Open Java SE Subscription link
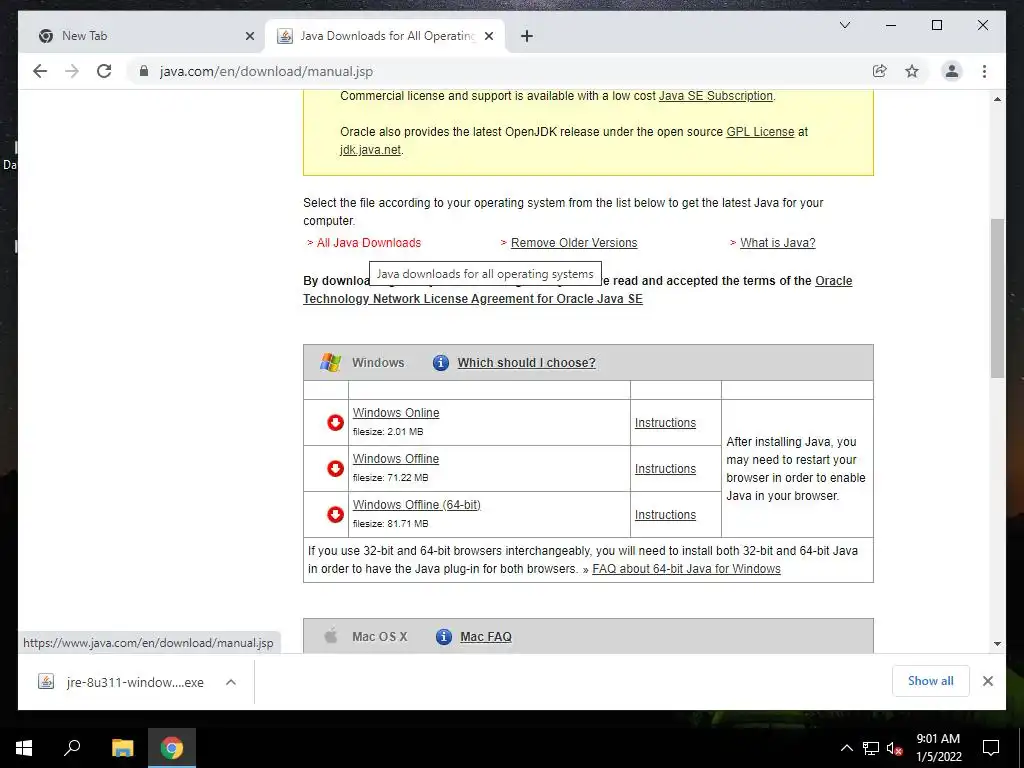Image resolution: width=1024 pixels, height=768 pixels. coord(716,96)
